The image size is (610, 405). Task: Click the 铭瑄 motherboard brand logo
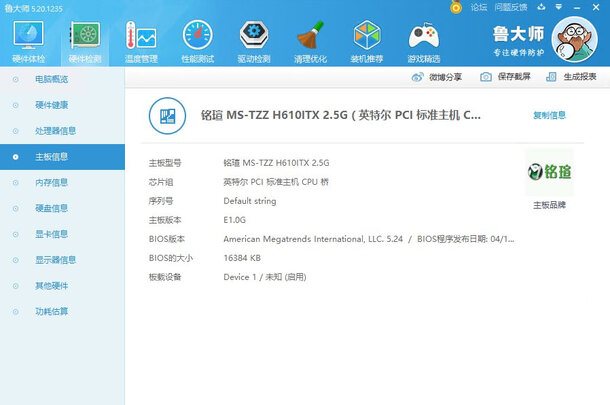(549, 172)
